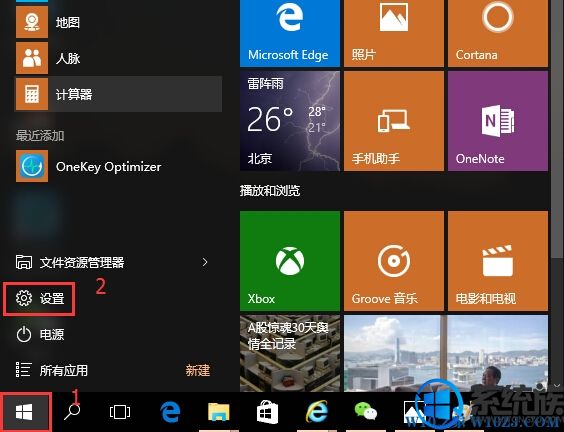Expand the File Explorer jump list arrow

coord(205,262)
